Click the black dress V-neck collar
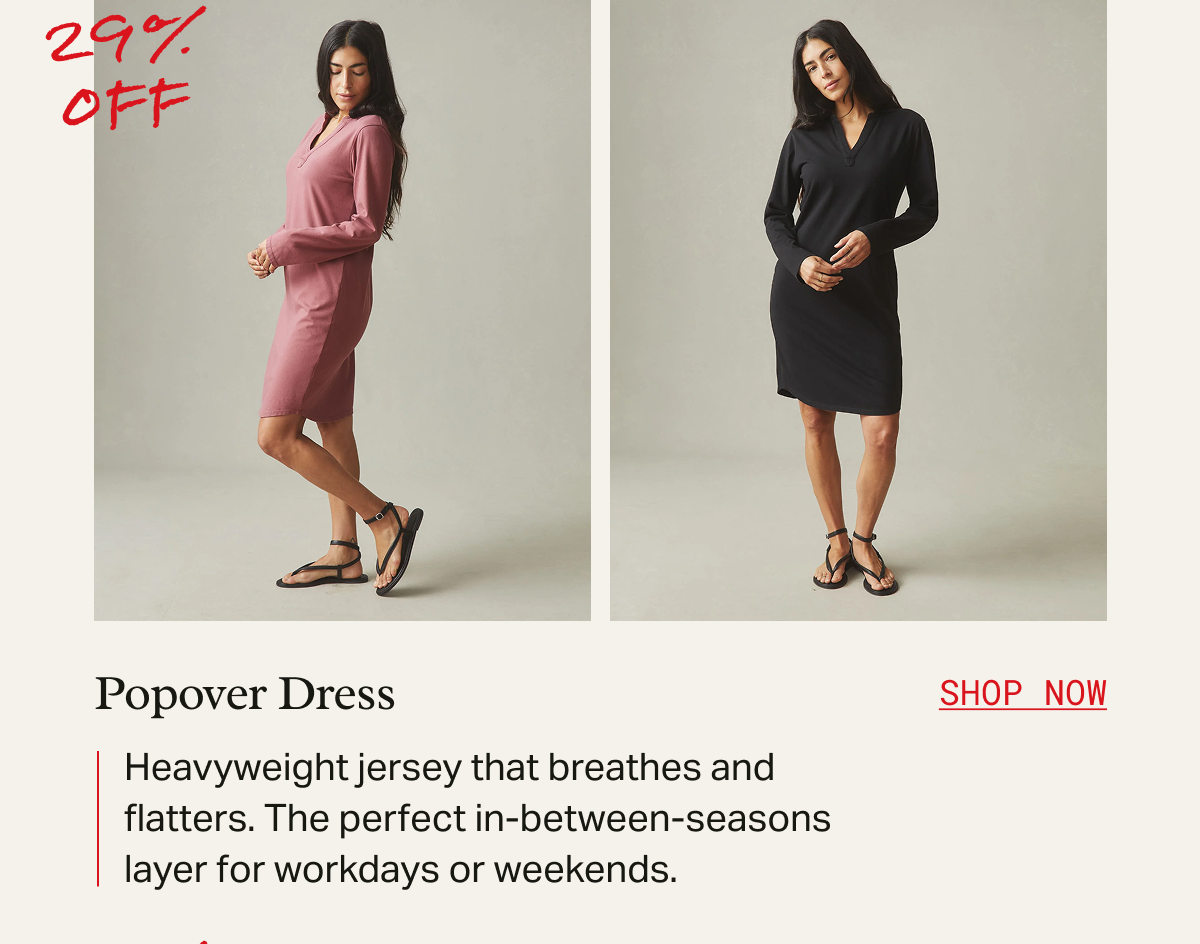Viewport: 1200px width, 944px height. click(x=850, y=135)
